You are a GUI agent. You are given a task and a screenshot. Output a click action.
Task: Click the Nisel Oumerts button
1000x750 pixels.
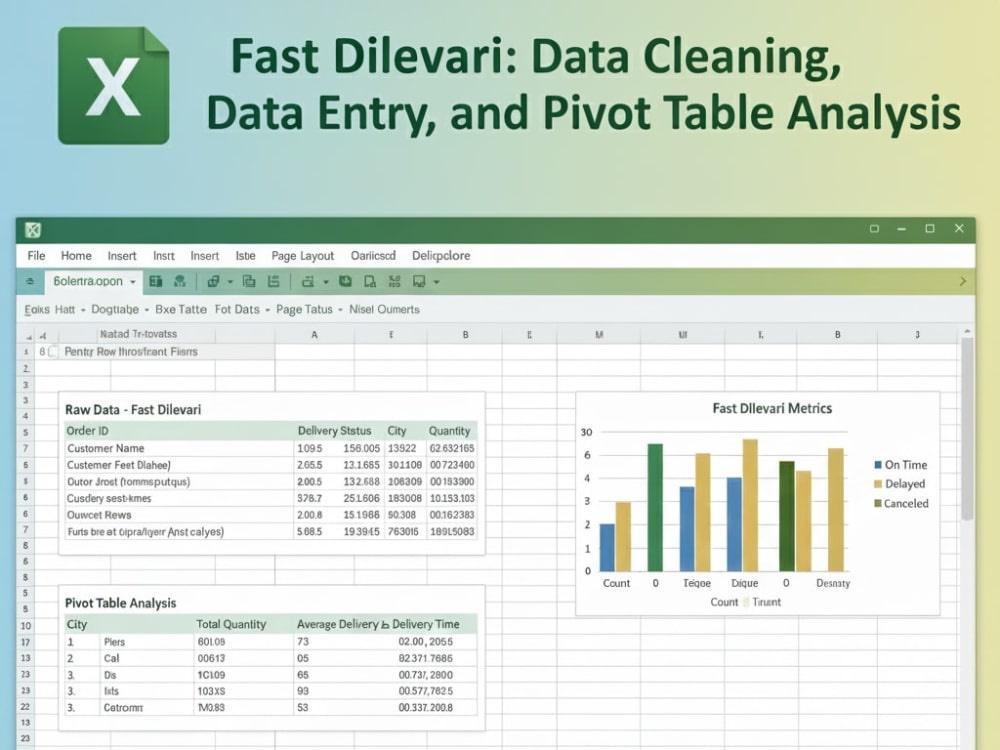point(385,309)
